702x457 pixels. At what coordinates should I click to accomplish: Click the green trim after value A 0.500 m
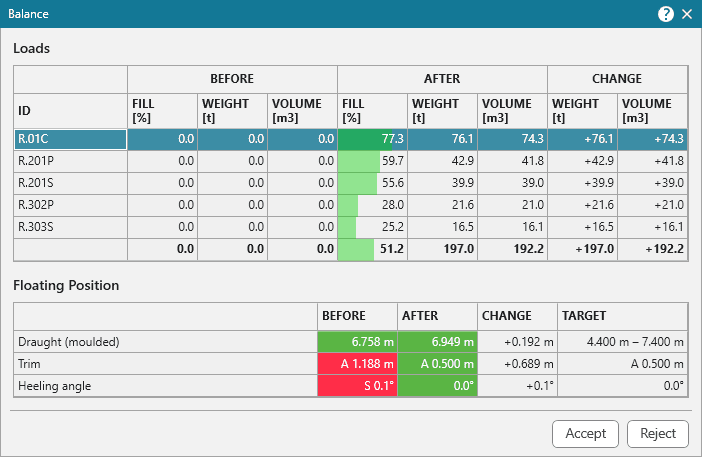pos(437,364)
